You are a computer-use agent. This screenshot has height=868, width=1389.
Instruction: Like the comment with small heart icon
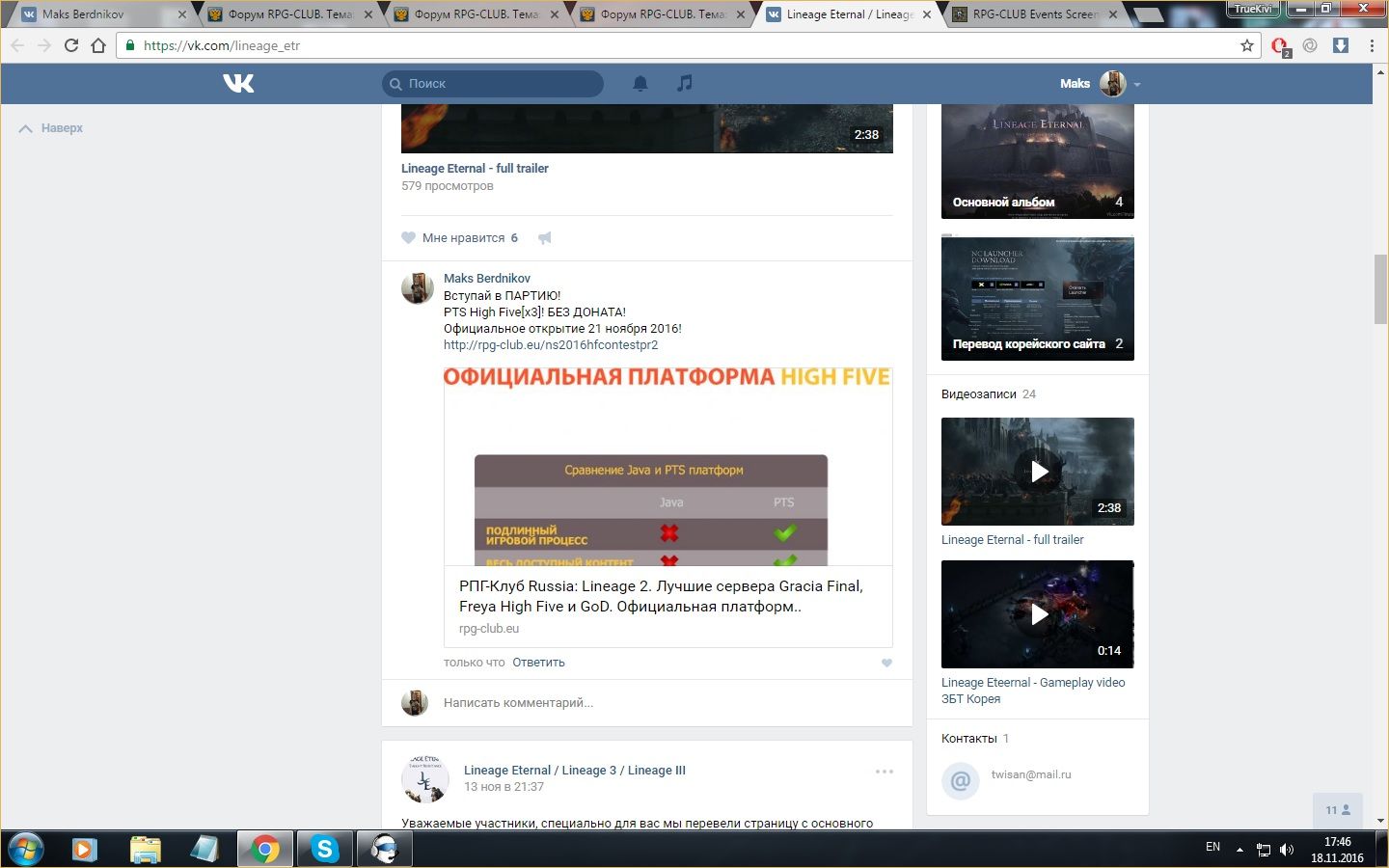point(886,663)
